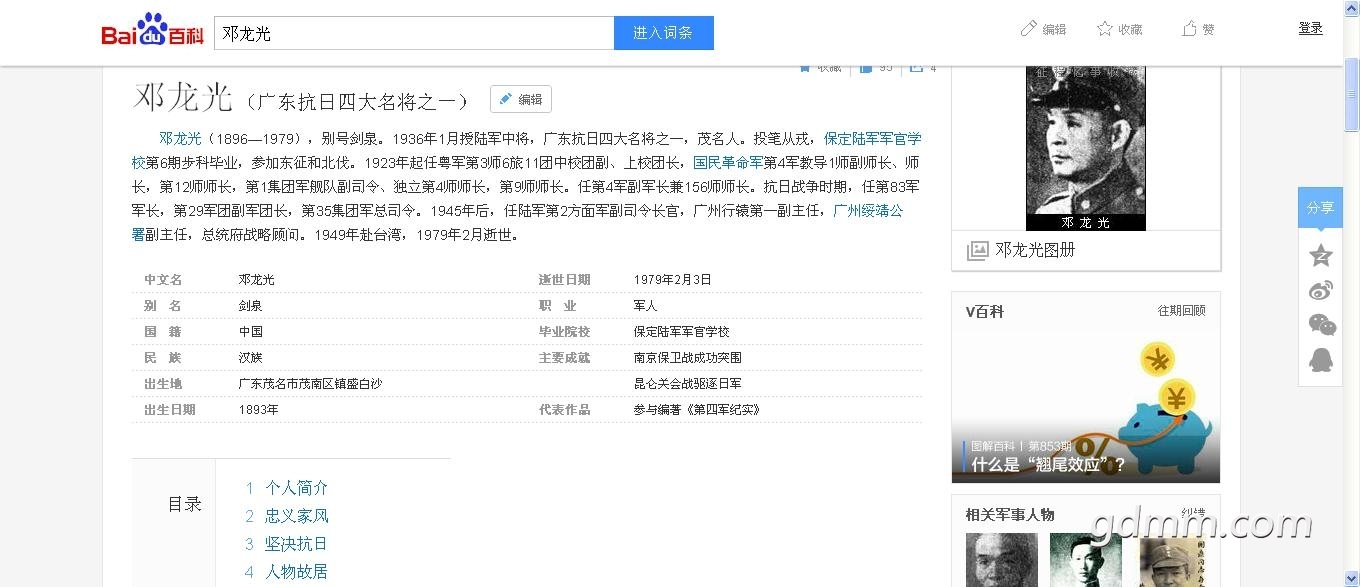Click the 登录 login link

[1310, 28]
